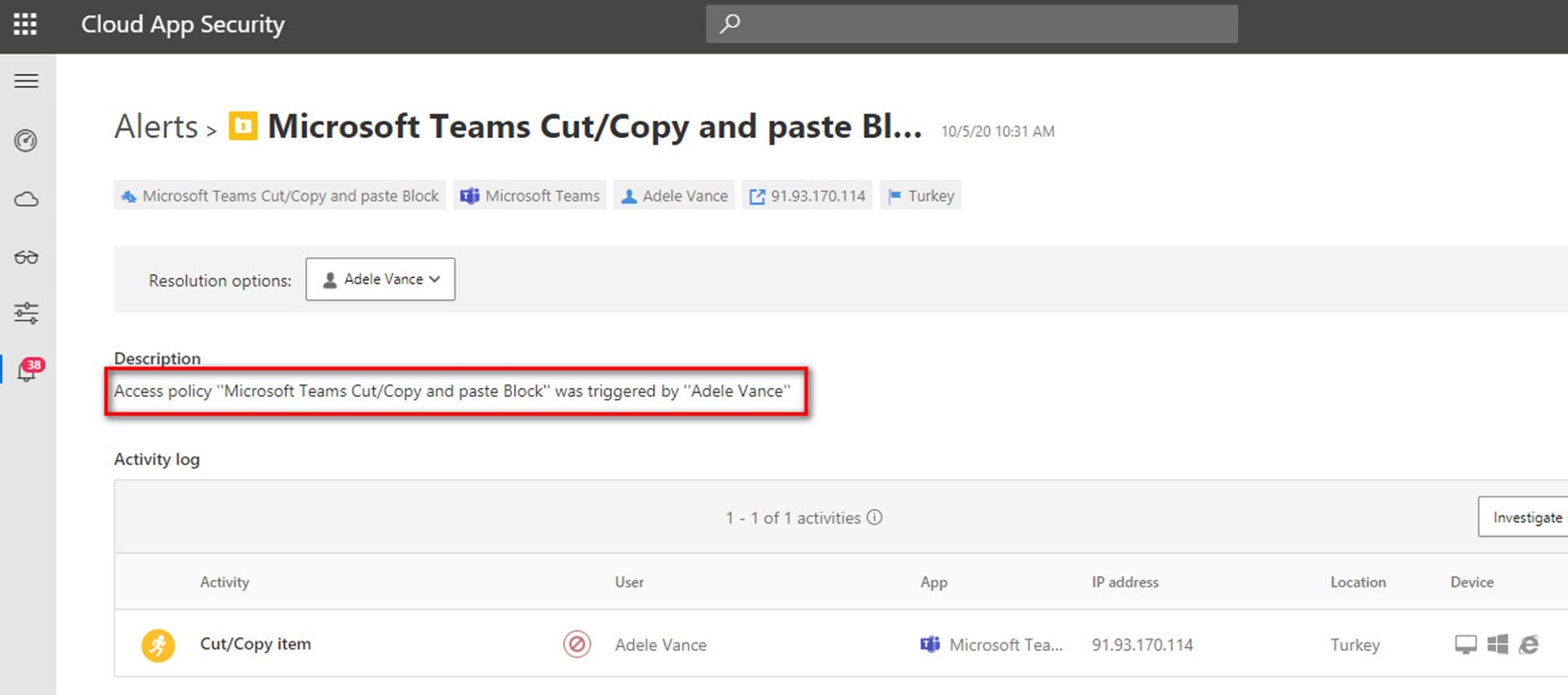The height and width of the screenshot is (695, 1568).
Task: Click the red blocked icon in activity row
Action: coord(576,644)
